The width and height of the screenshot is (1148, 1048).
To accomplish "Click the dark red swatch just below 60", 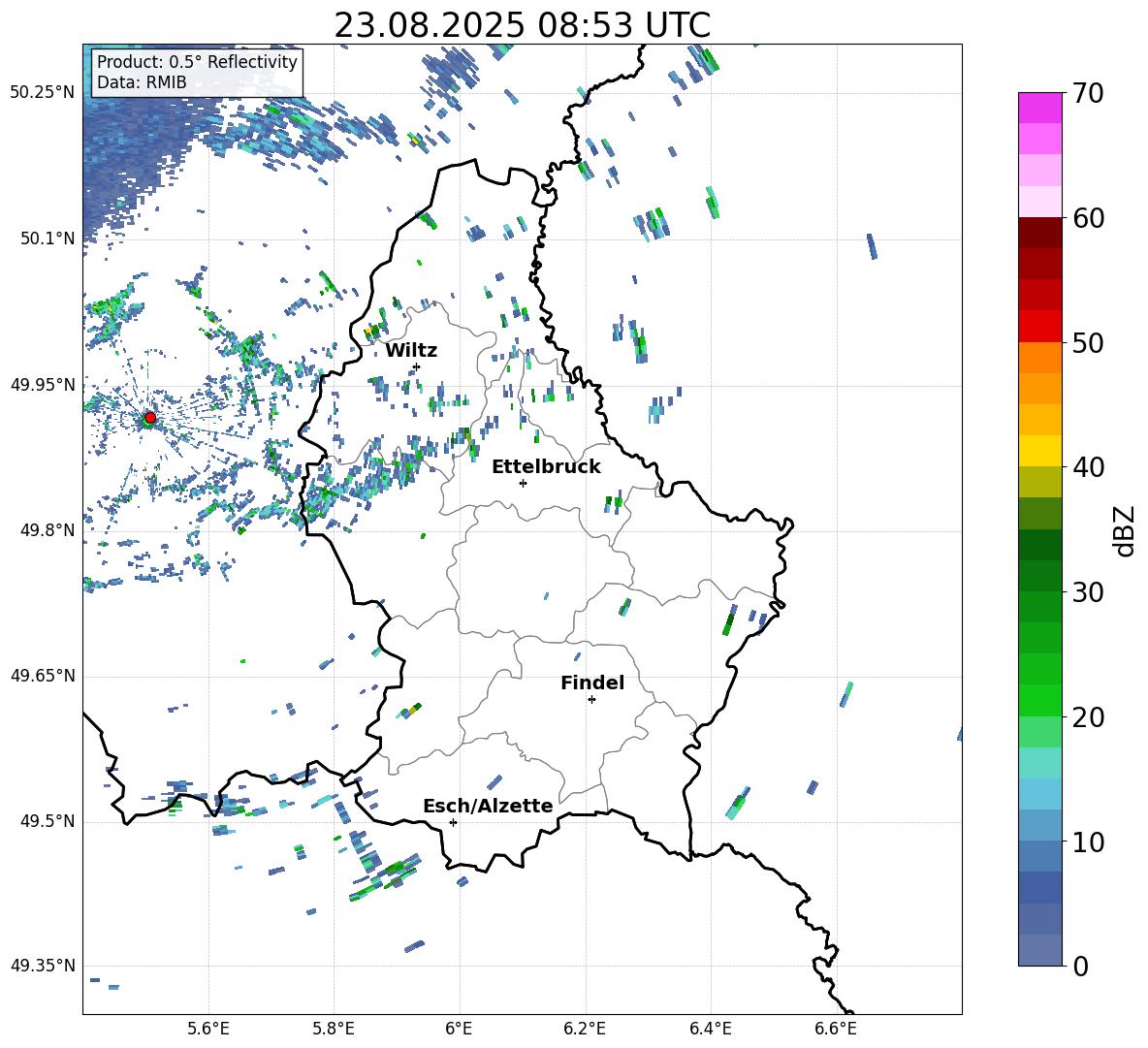I will tap(1039, 233).
